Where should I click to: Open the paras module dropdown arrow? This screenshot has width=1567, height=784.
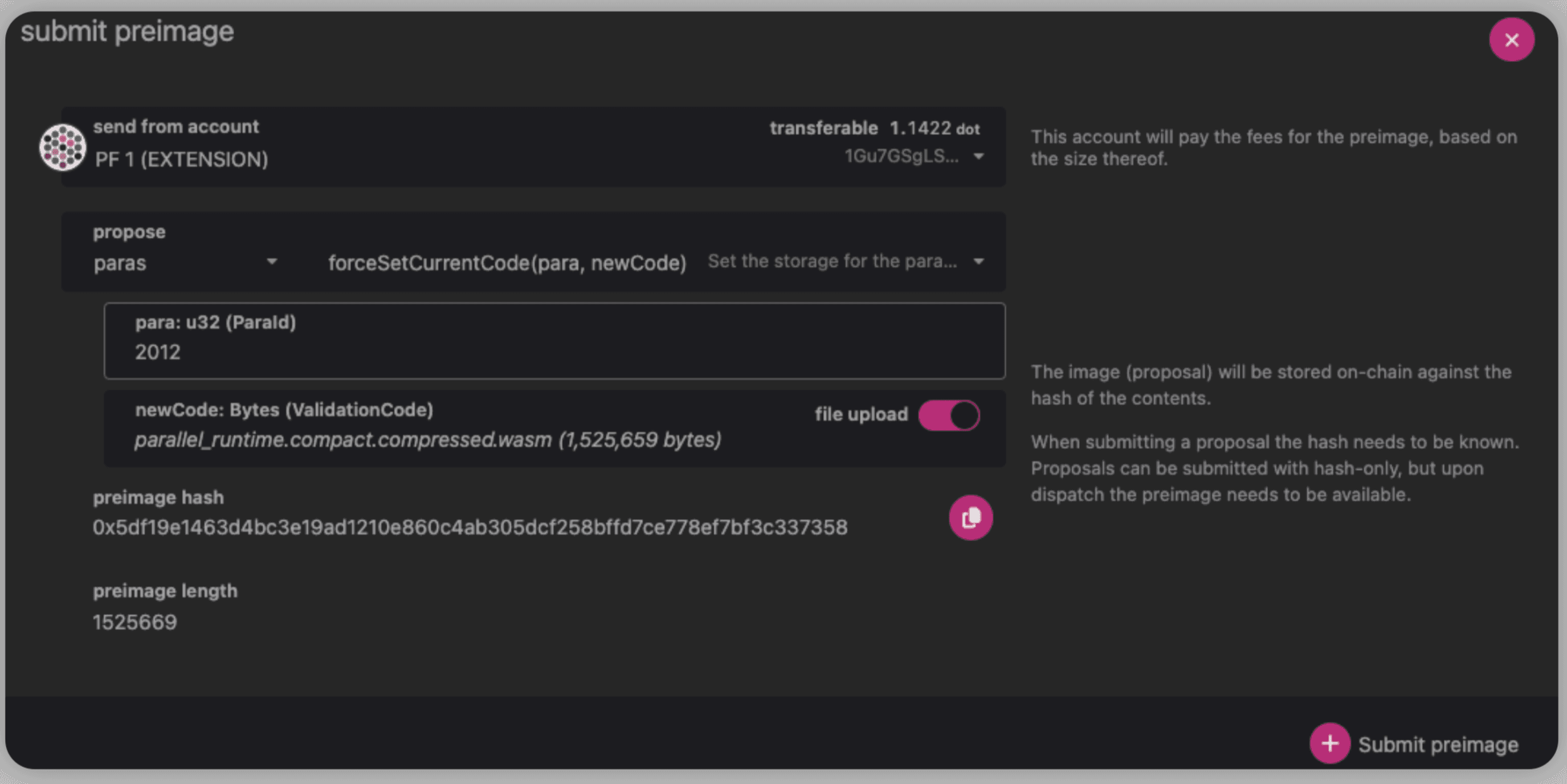[272, 262]
